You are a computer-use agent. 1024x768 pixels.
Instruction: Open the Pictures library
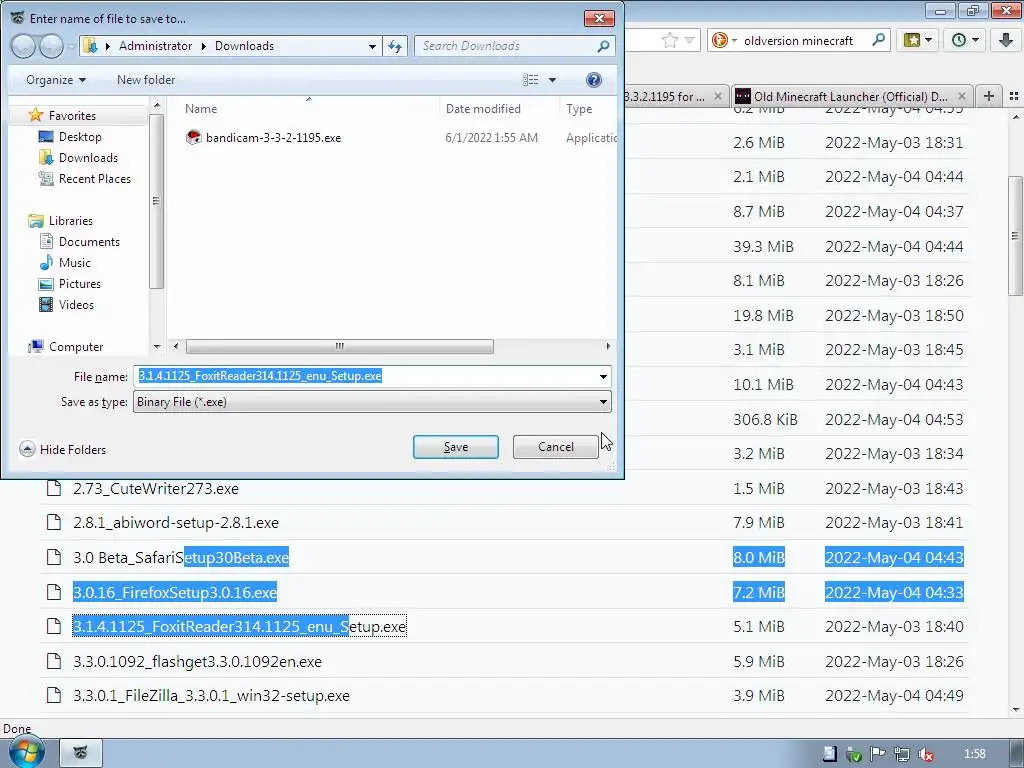tap(79, 283)
